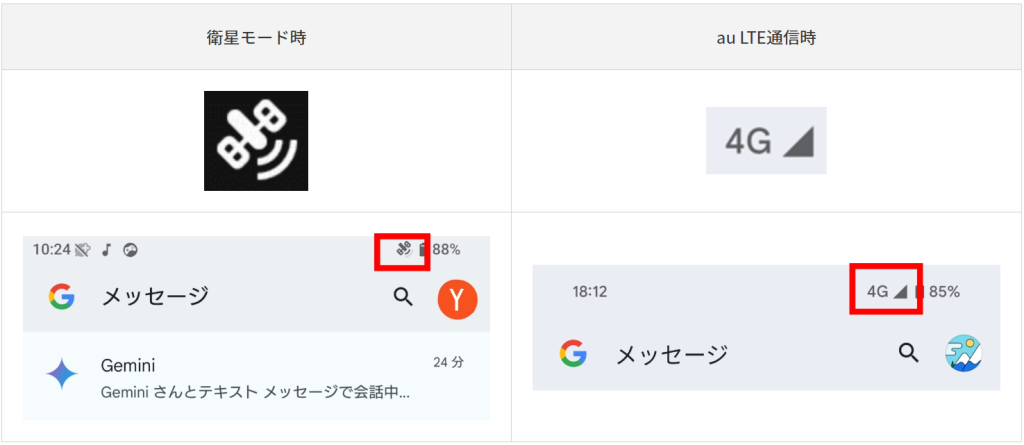Open the blue picture profile avatar
The height and width of the screenshot is (445, 1024).
coord(964,353)
